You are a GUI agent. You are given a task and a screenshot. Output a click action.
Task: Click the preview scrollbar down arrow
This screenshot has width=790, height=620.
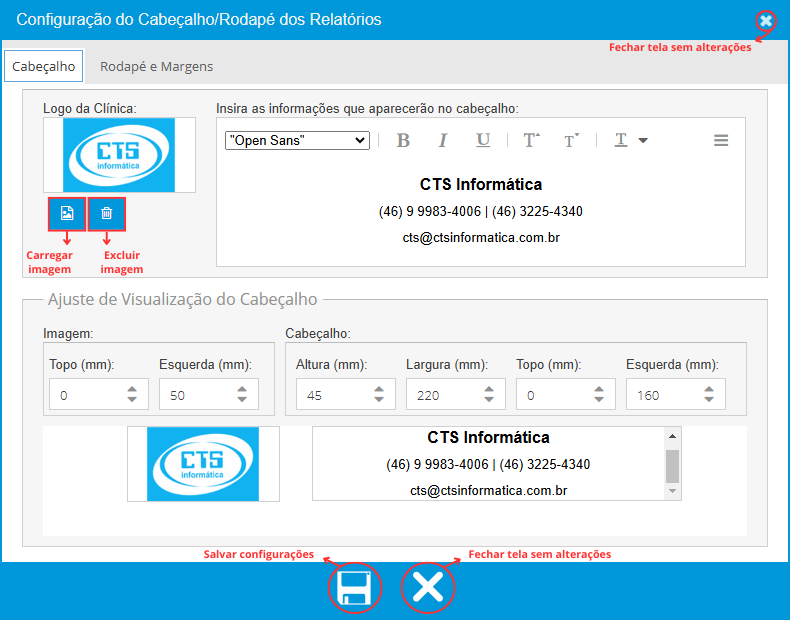coord(672,491)
